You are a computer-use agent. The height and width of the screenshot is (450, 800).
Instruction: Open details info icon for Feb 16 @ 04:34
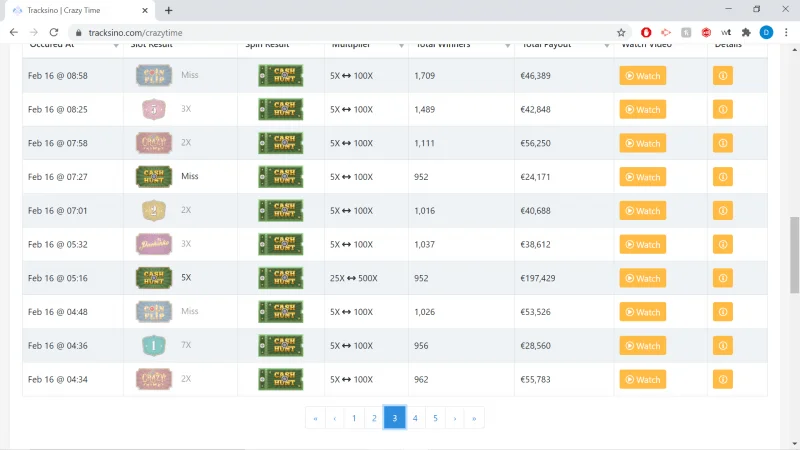[722, 379]
